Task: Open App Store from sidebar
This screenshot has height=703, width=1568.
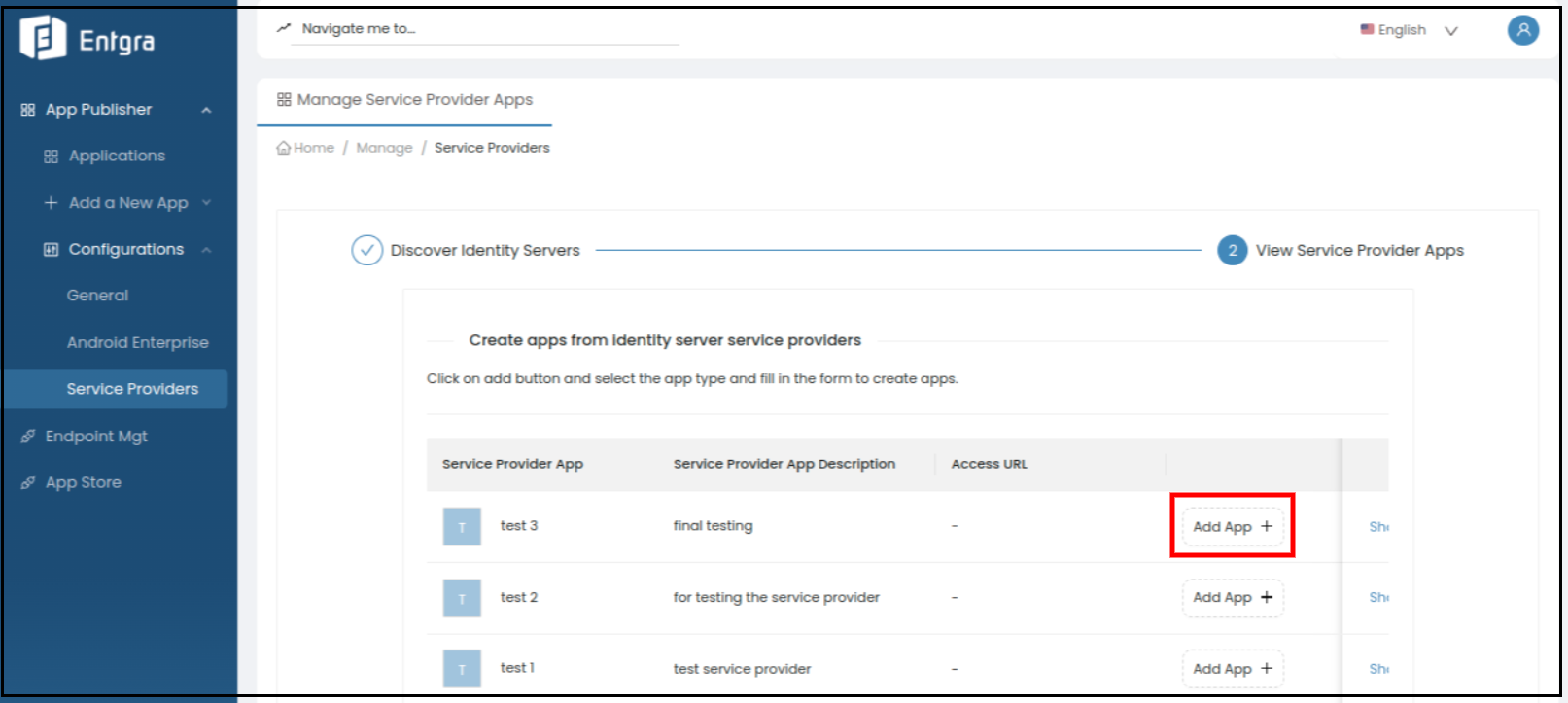Action: click(83, 483)
